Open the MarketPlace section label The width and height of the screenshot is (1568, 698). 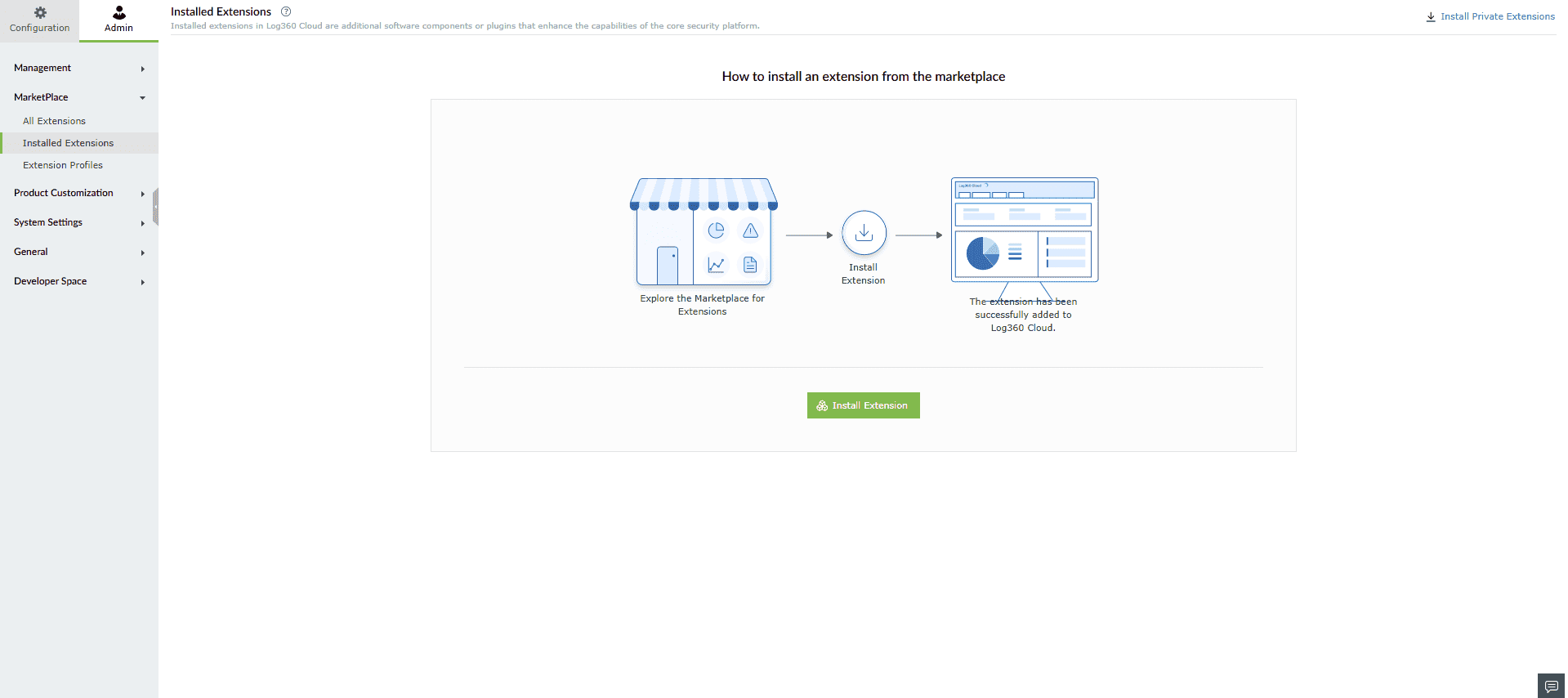point(41,97)
